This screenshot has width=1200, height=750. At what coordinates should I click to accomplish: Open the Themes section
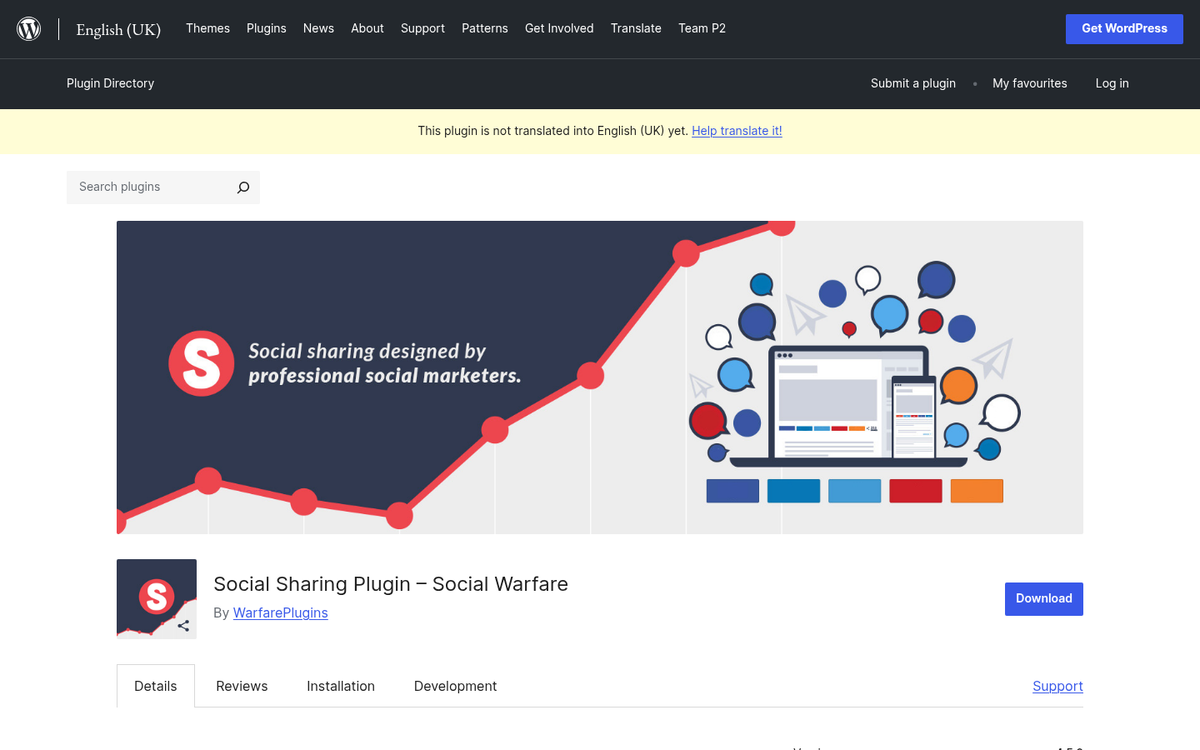207,28
